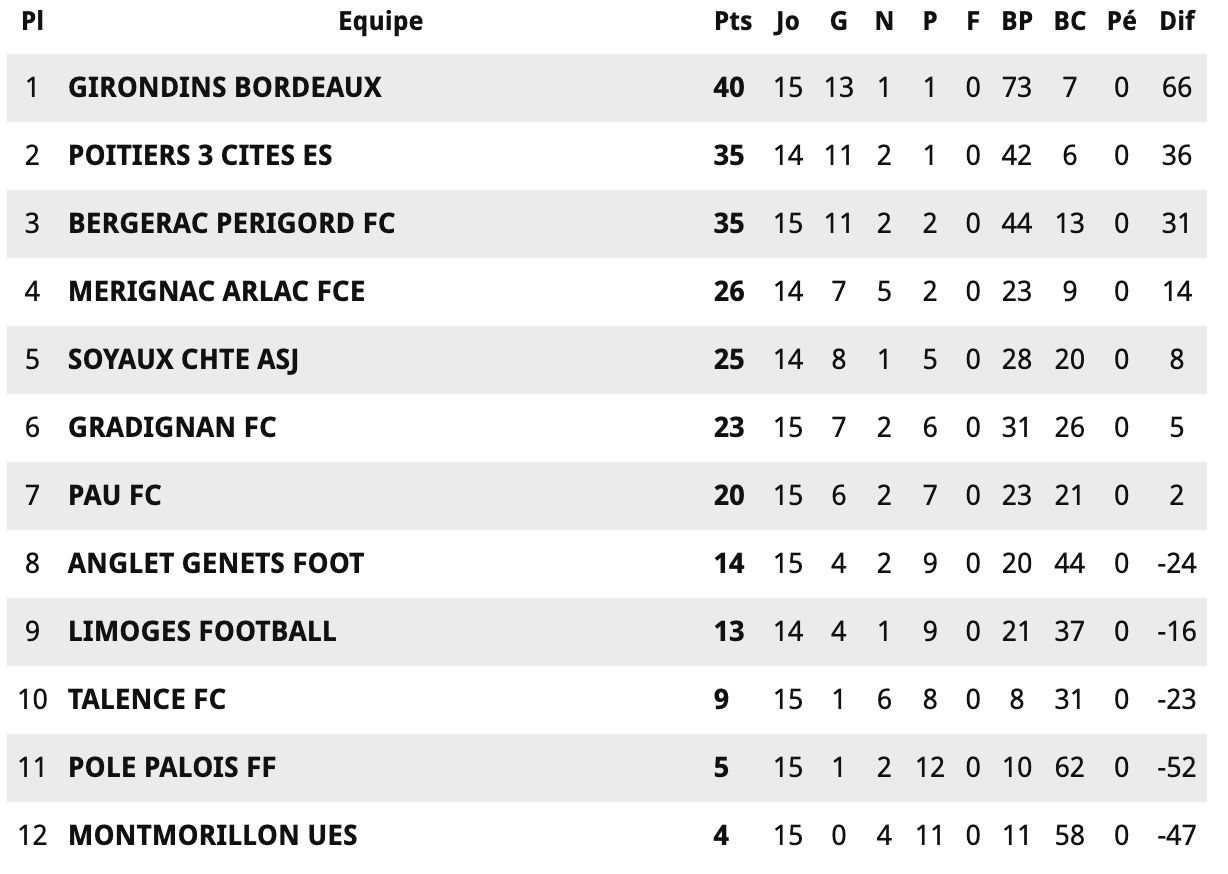
Task: Select the Jo column header
Action: coord(787,22)
